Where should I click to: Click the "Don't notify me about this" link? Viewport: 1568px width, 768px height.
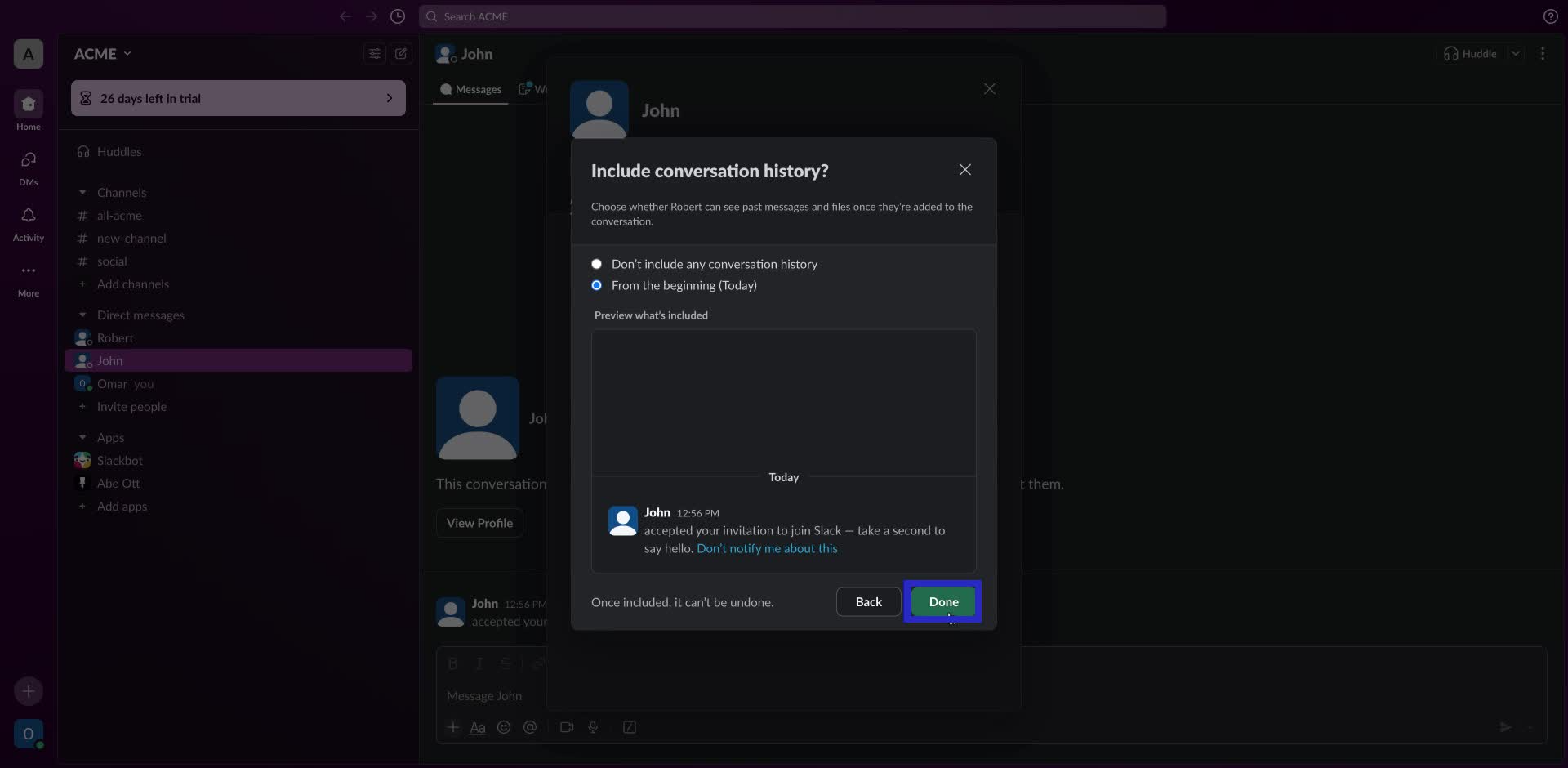[767, 548]
